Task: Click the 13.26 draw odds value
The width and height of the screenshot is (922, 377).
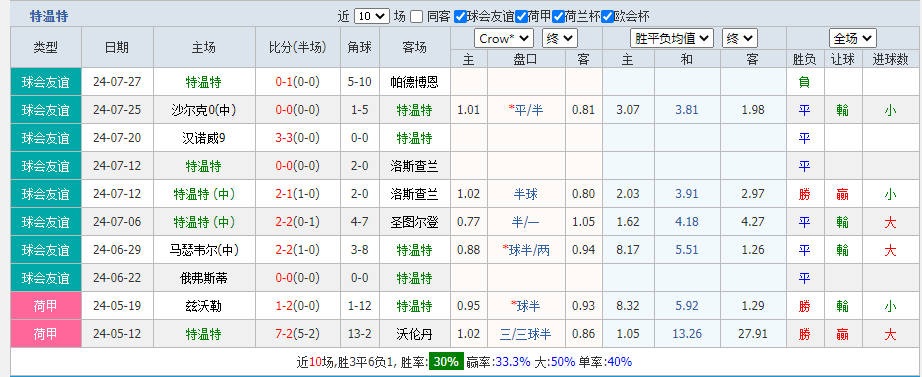Action: [687, 335]
